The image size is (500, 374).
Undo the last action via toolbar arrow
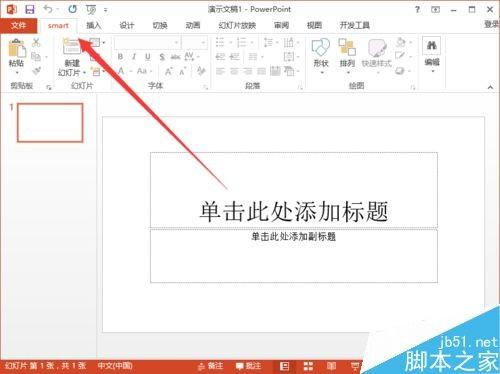click(x=48, y=9)
